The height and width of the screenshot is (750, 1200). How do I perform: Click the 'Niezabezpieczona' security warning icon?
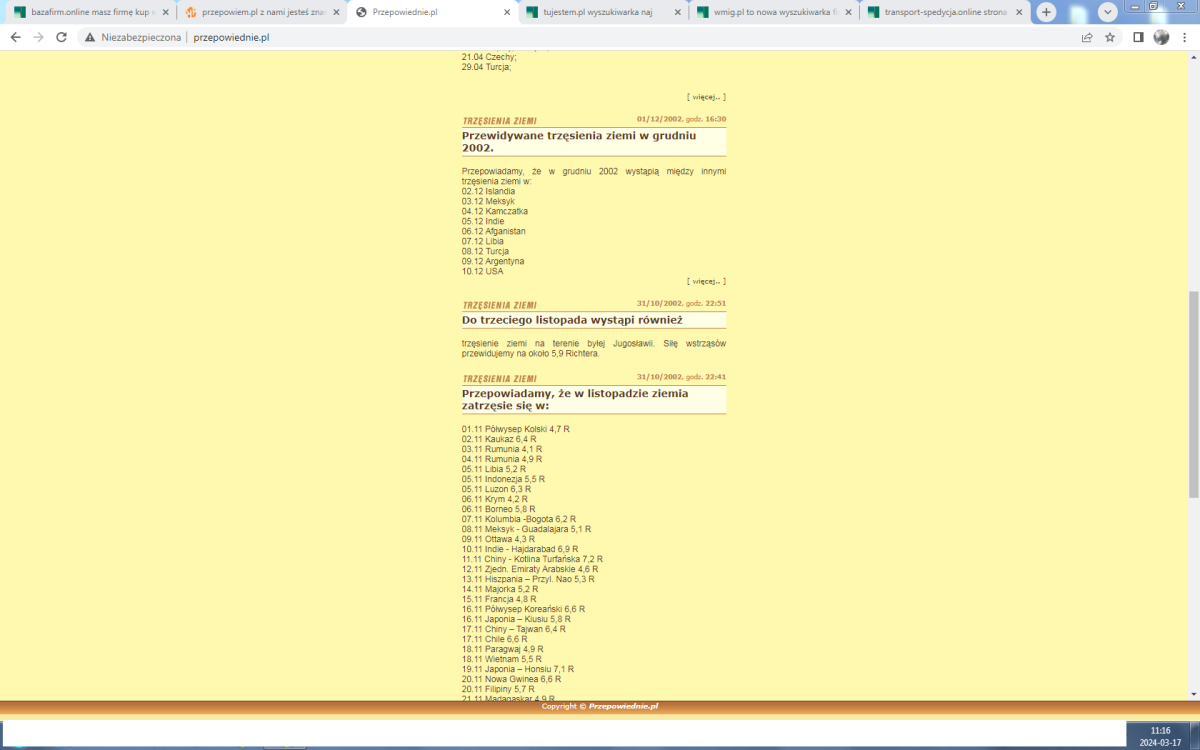(x=90, y=37)
